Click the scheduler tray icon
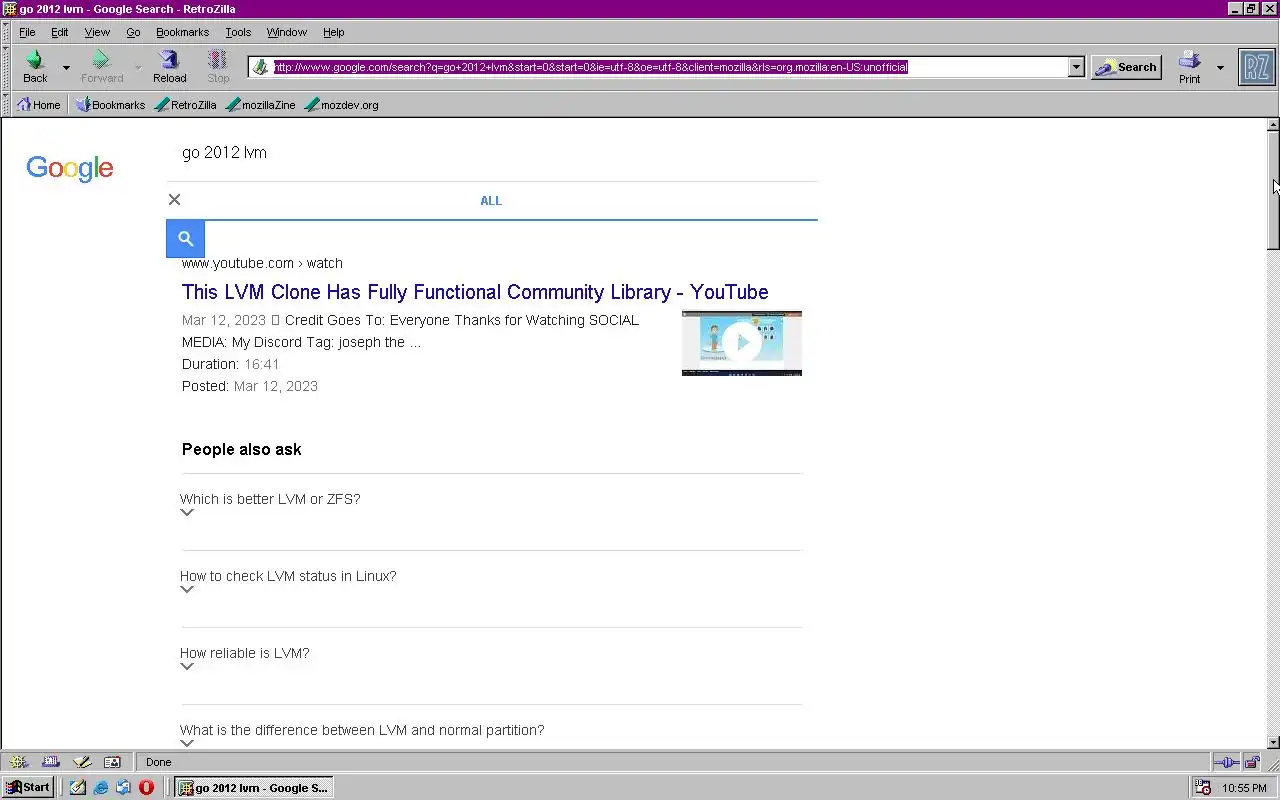This screenshot has width=1280, height=800. click(x=1203, y=788)
